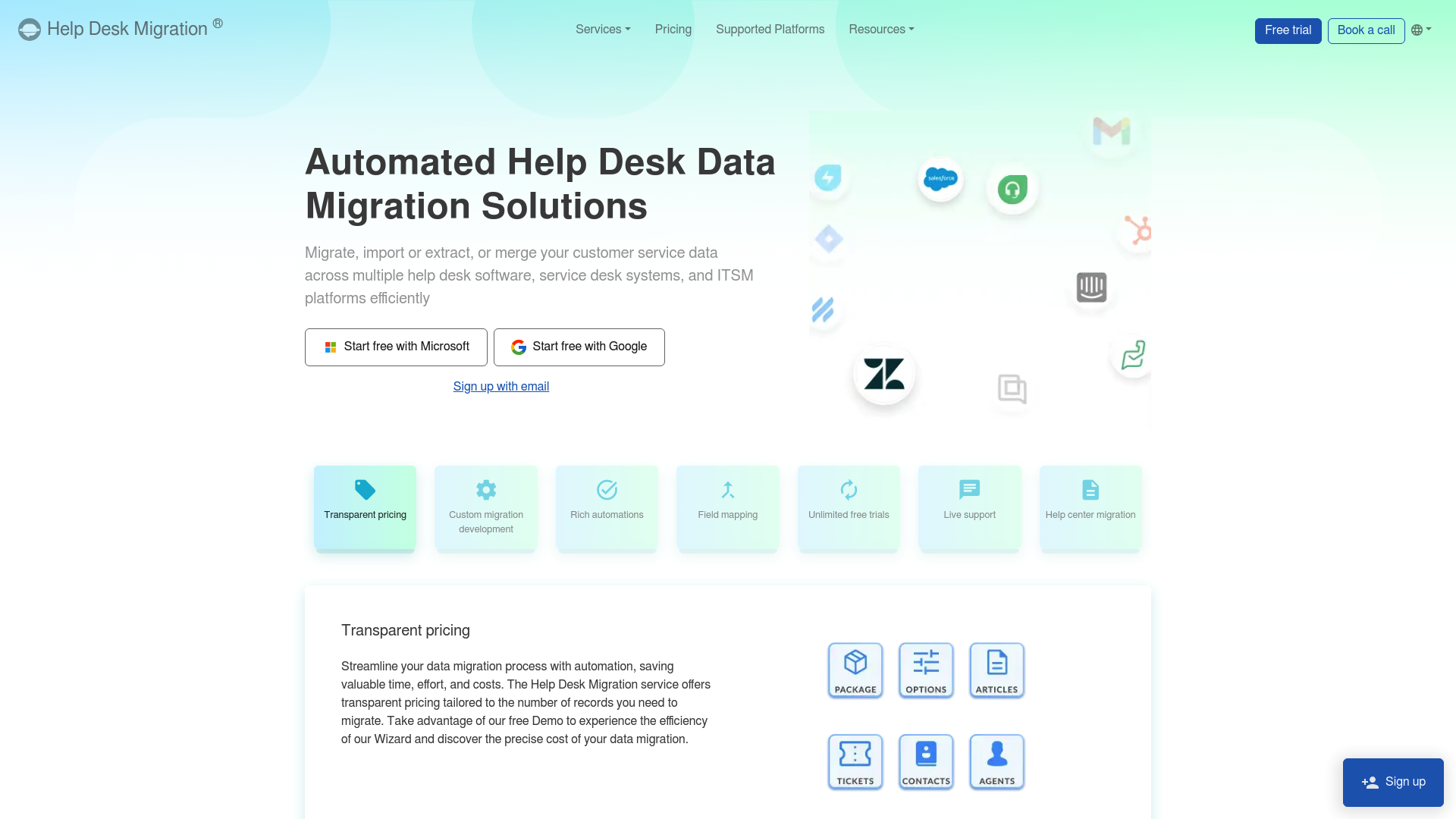The image size is (1456, 819).
Task: Click the CONTACTS book icon
Action: click(926, 761)
